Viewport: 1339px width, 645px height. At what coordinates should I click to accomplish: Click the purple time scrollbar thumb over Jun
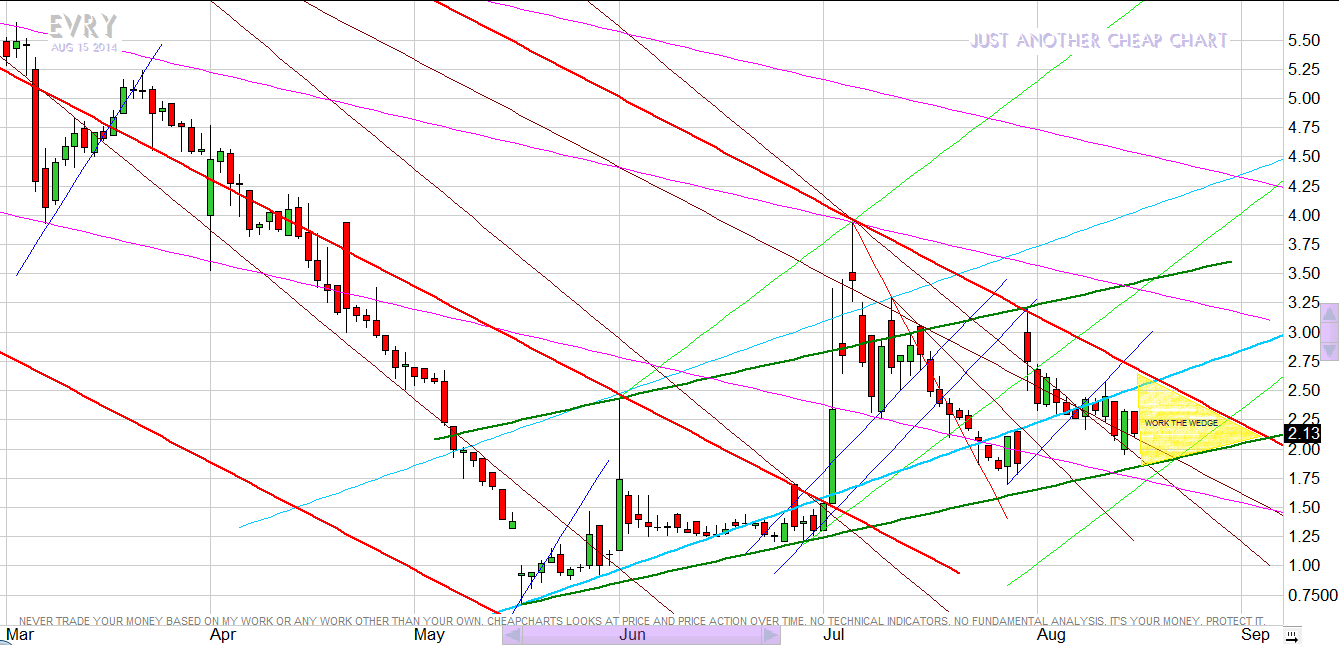click(x=640, y=635)
